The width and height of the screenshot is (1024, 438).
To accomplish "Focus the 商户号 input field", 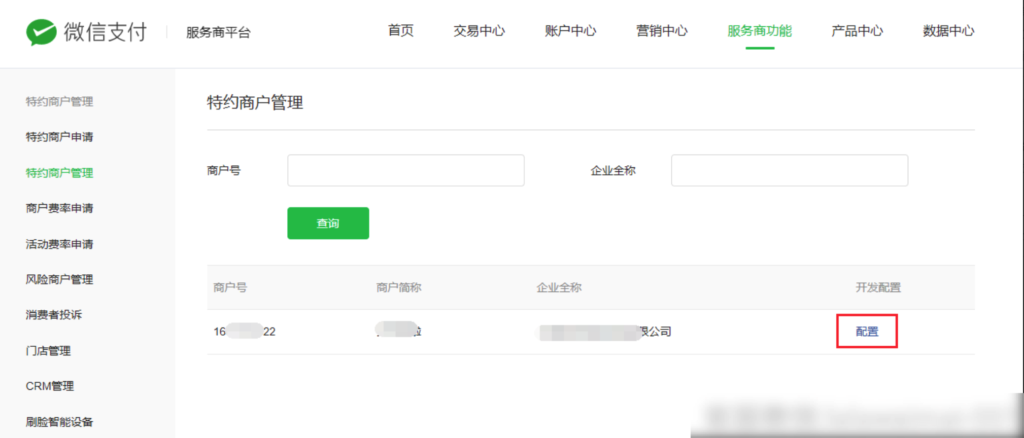I will [x=405, y=171].
